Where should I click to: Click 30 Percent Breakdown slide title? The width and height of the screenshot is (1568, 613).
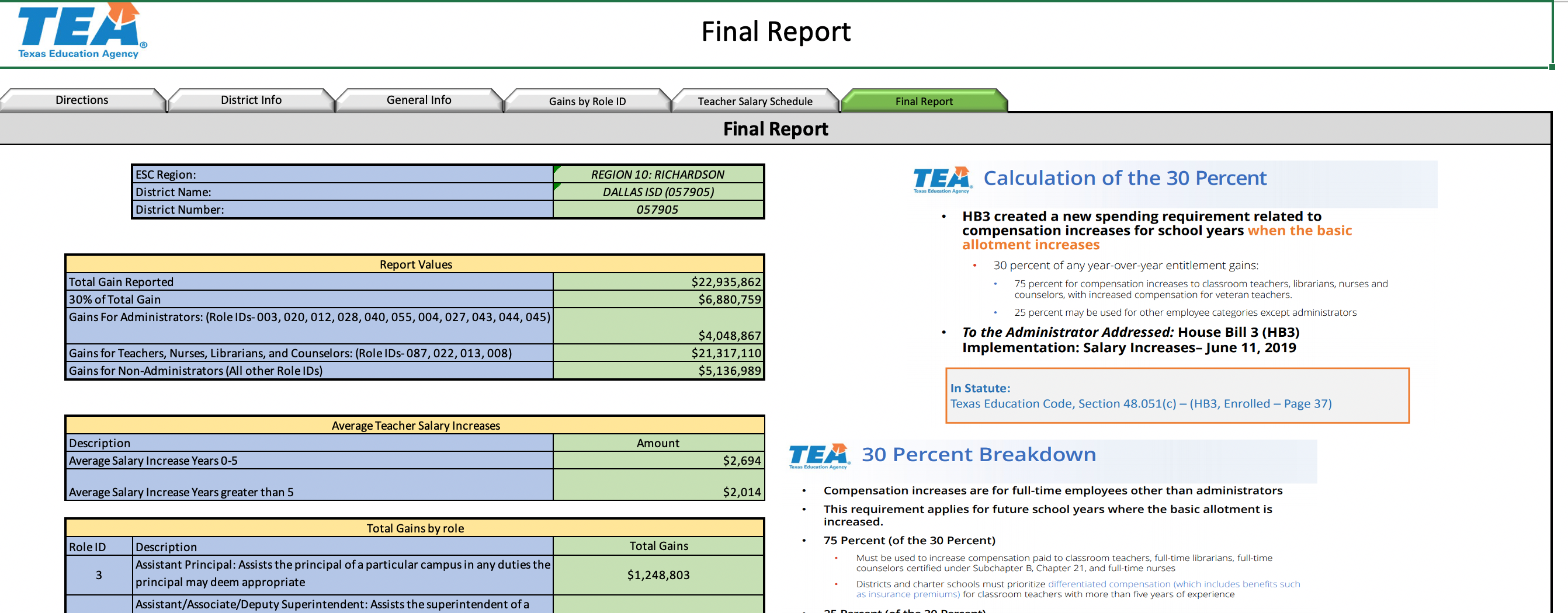coord(979,454)
